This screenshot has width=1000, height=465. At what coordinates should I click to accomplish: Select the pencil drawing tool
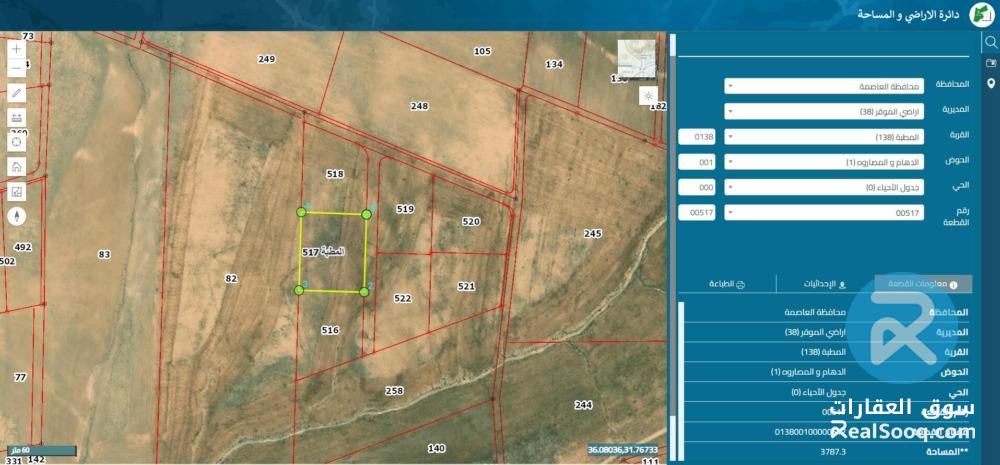[17, 93]
